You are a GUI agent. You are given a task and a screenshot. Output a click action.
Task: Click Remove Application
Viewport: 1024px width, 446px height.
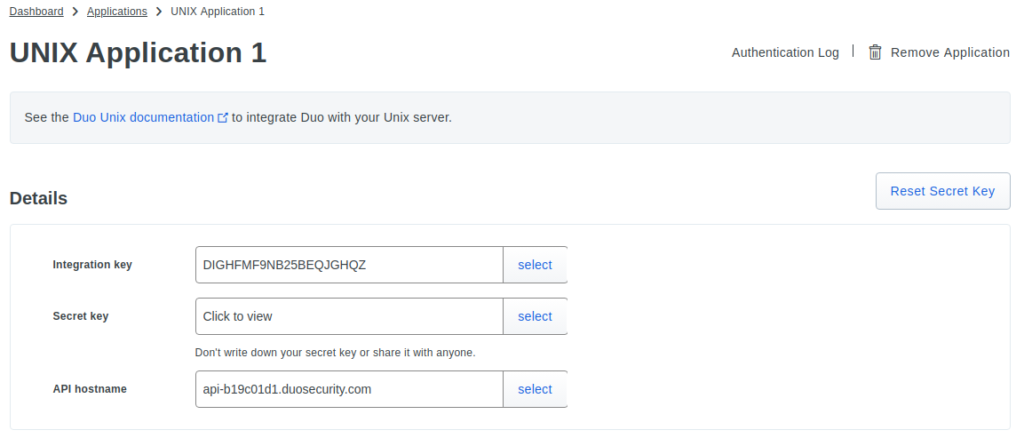(x=950, y=52)
